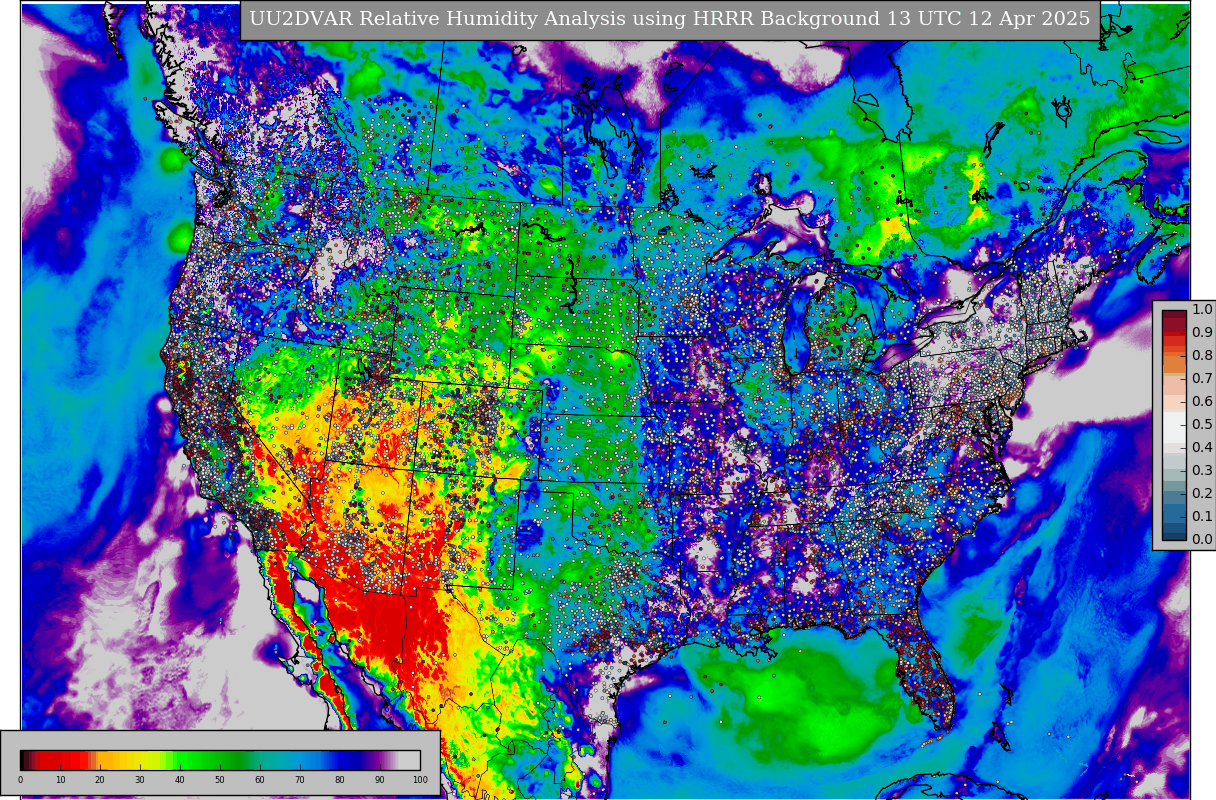Pick the dark red top swatch of vertical legend

pos(1174,317)
